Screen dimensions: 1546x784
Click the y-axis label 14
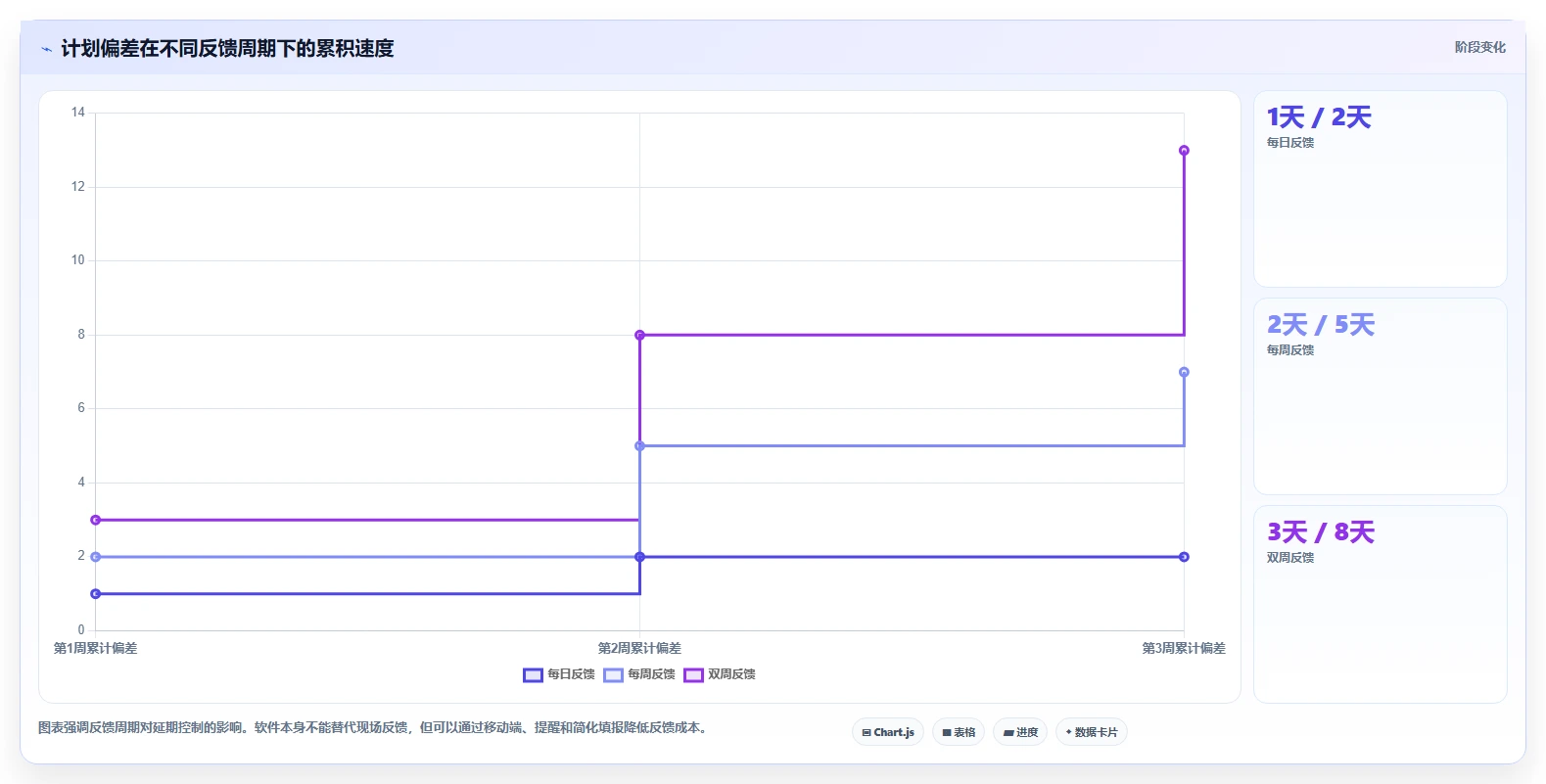tap(78, 113)
